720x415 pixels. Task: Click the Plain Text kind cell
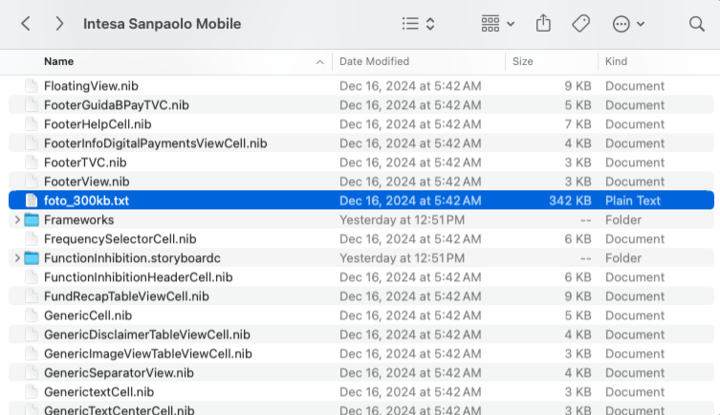[x=633, y=201]
